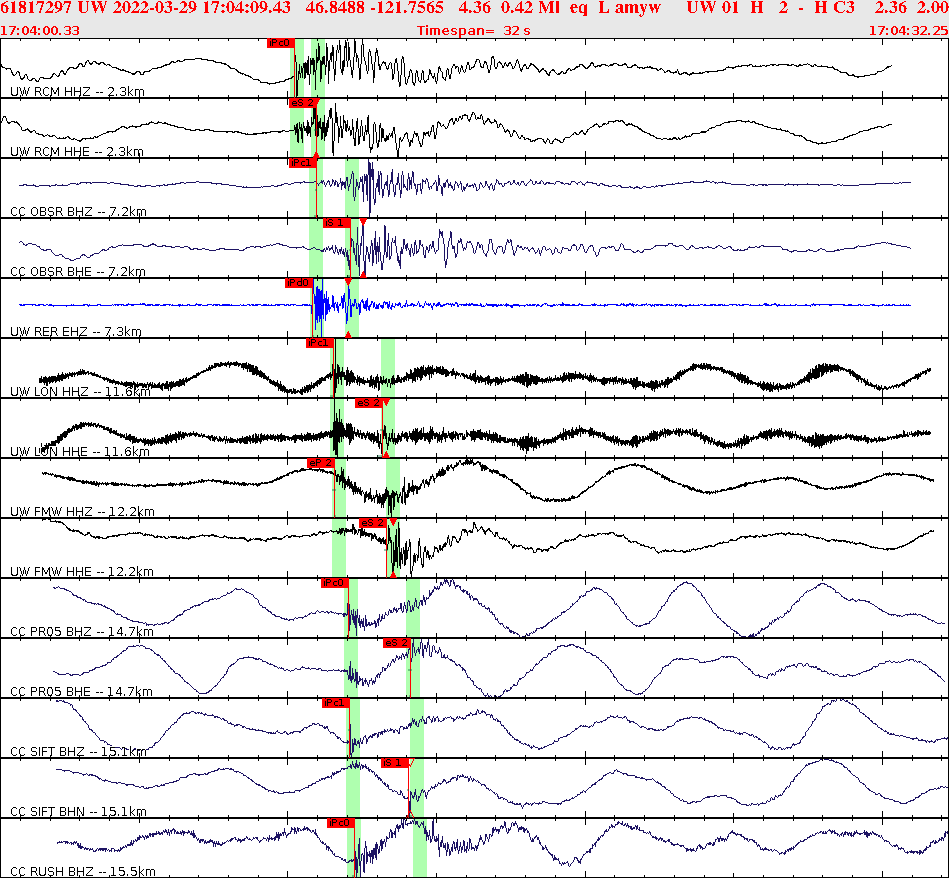Click the iPc1 pick flag on CC OBSR BHZ

300,163
